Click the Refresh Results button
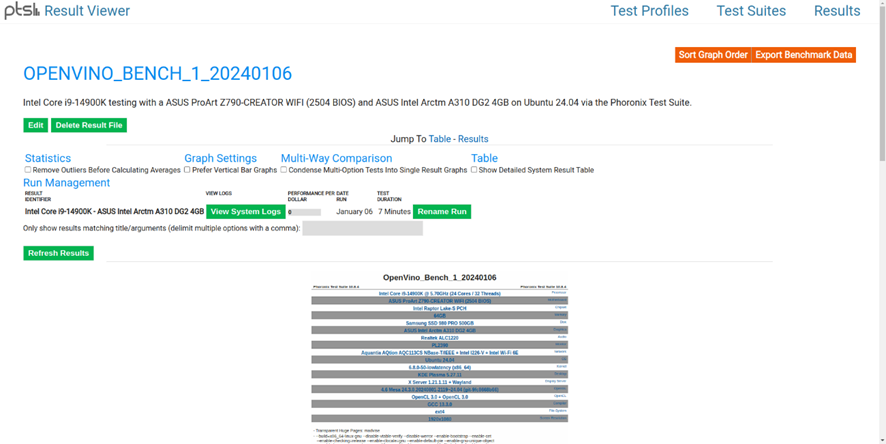Viewport: 886px width, 444px height. [58, 253]
